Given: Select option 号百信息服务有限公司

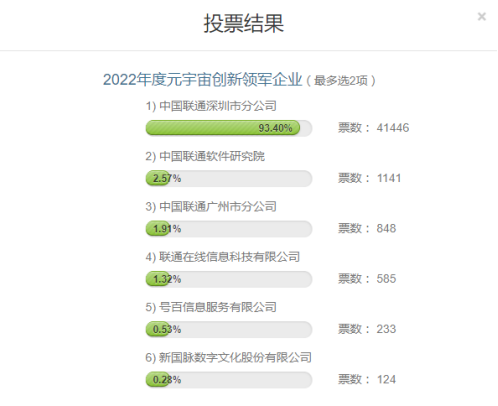Looking at the screenshot, I should click(x=211, y=307).
